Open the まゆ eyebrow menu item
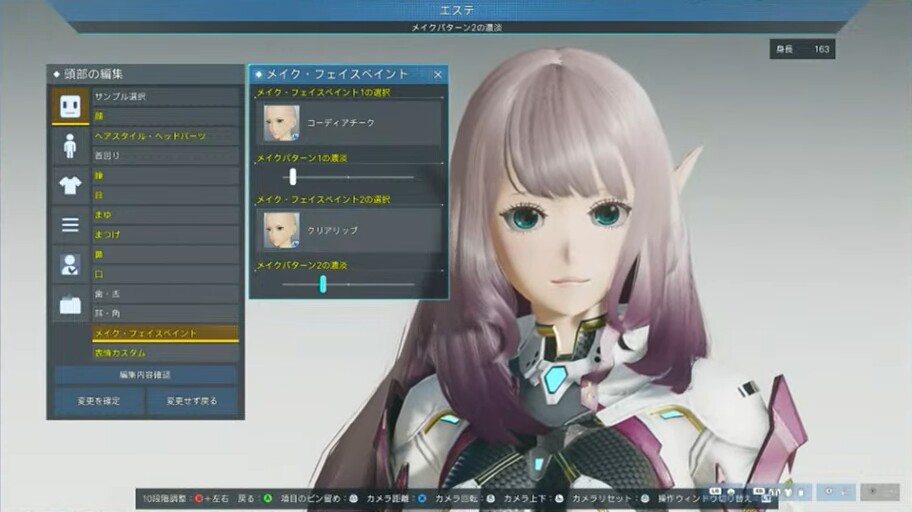This screenshot has width=912, height=512. tap(166, 215)
